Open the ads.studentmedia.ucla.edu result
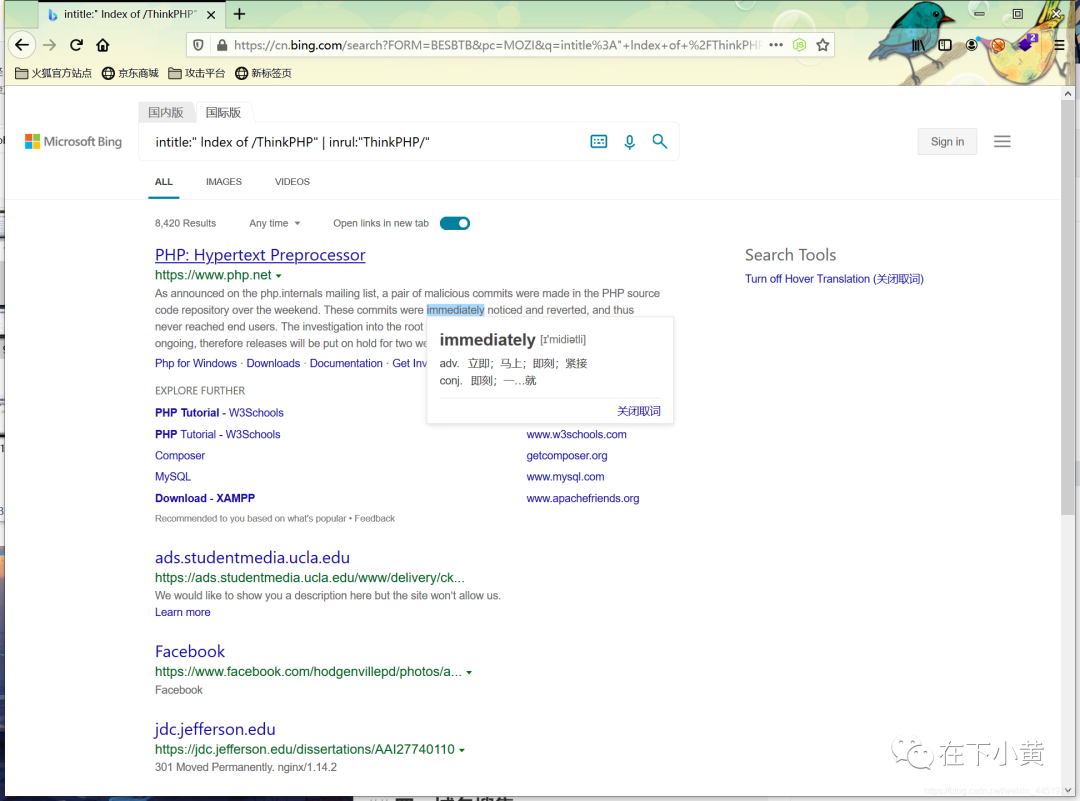 coord(252,557)
